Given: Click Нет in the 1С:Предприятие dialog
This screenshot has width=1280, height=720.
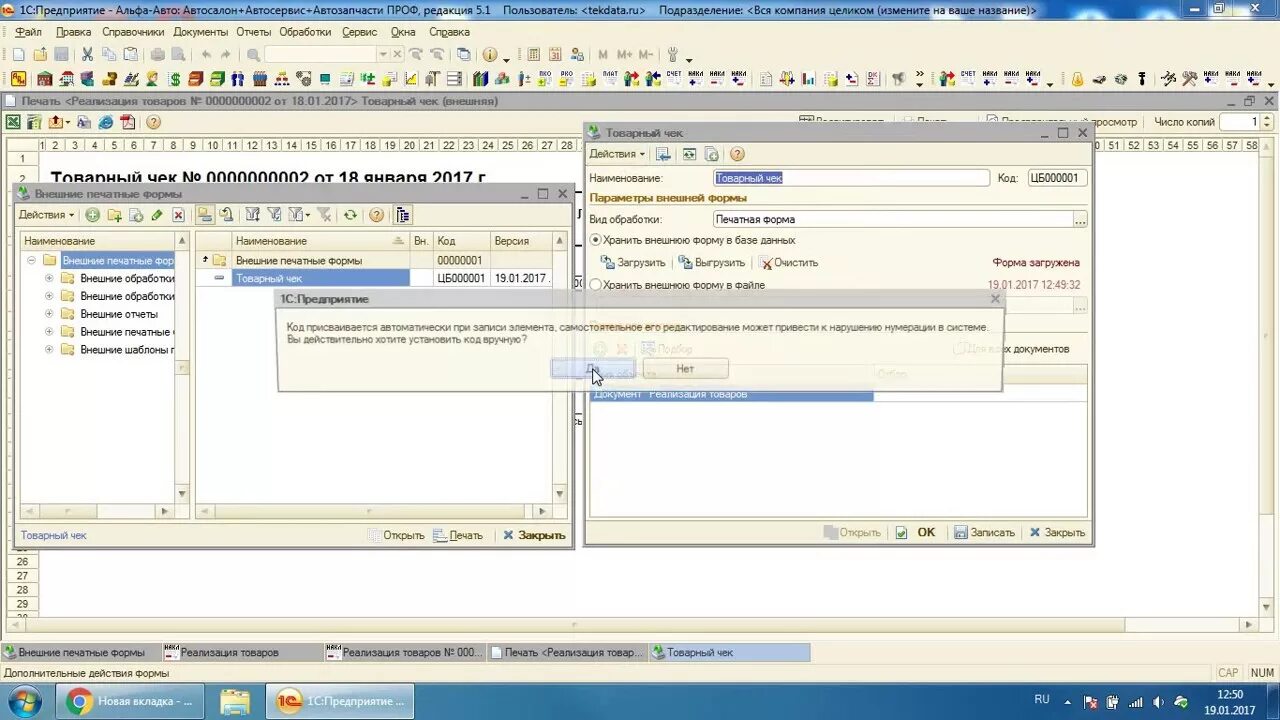Looking at the screenshot, I should click(x=685, y=369).
